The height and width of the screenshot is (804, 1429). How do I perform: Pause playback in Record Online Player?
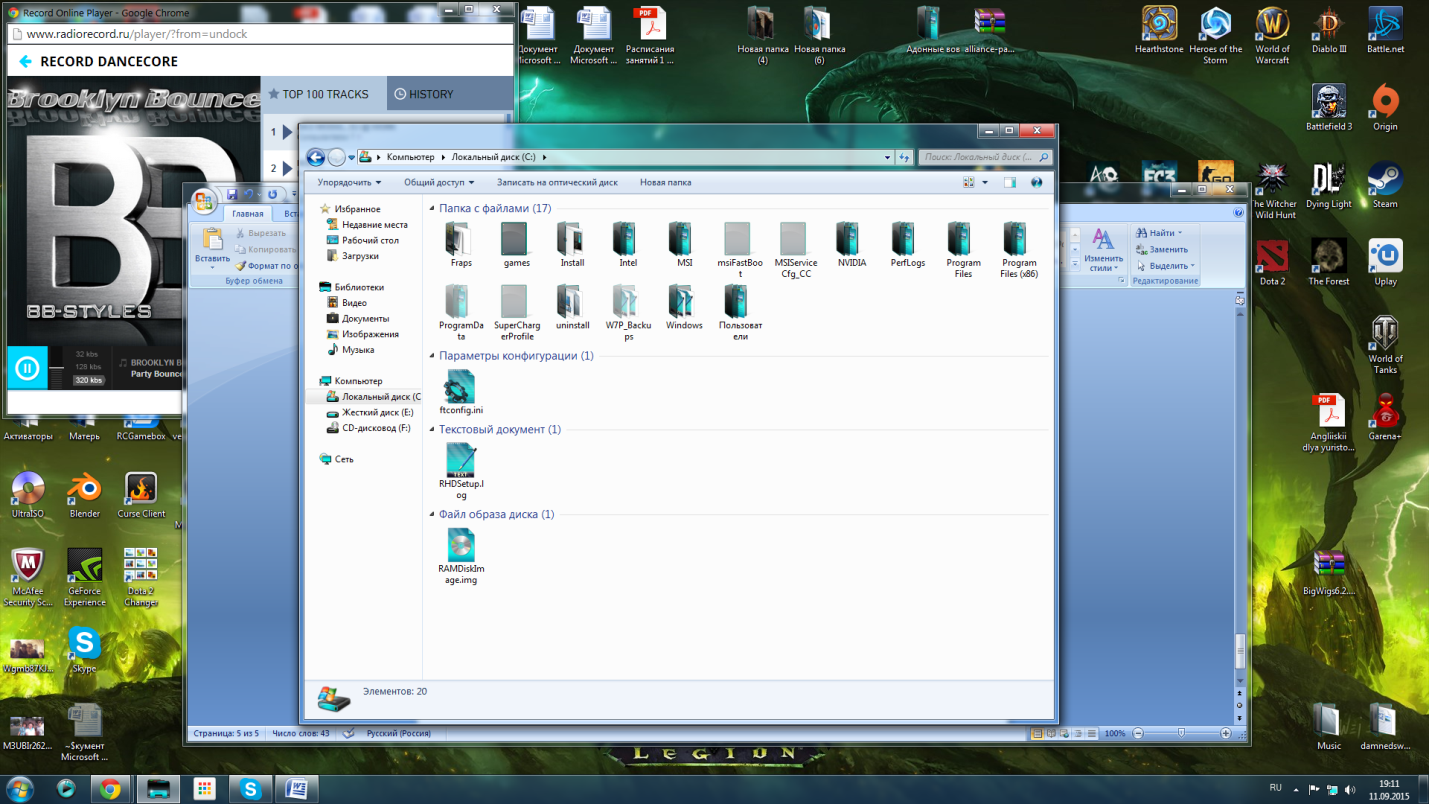pos(27,368)
